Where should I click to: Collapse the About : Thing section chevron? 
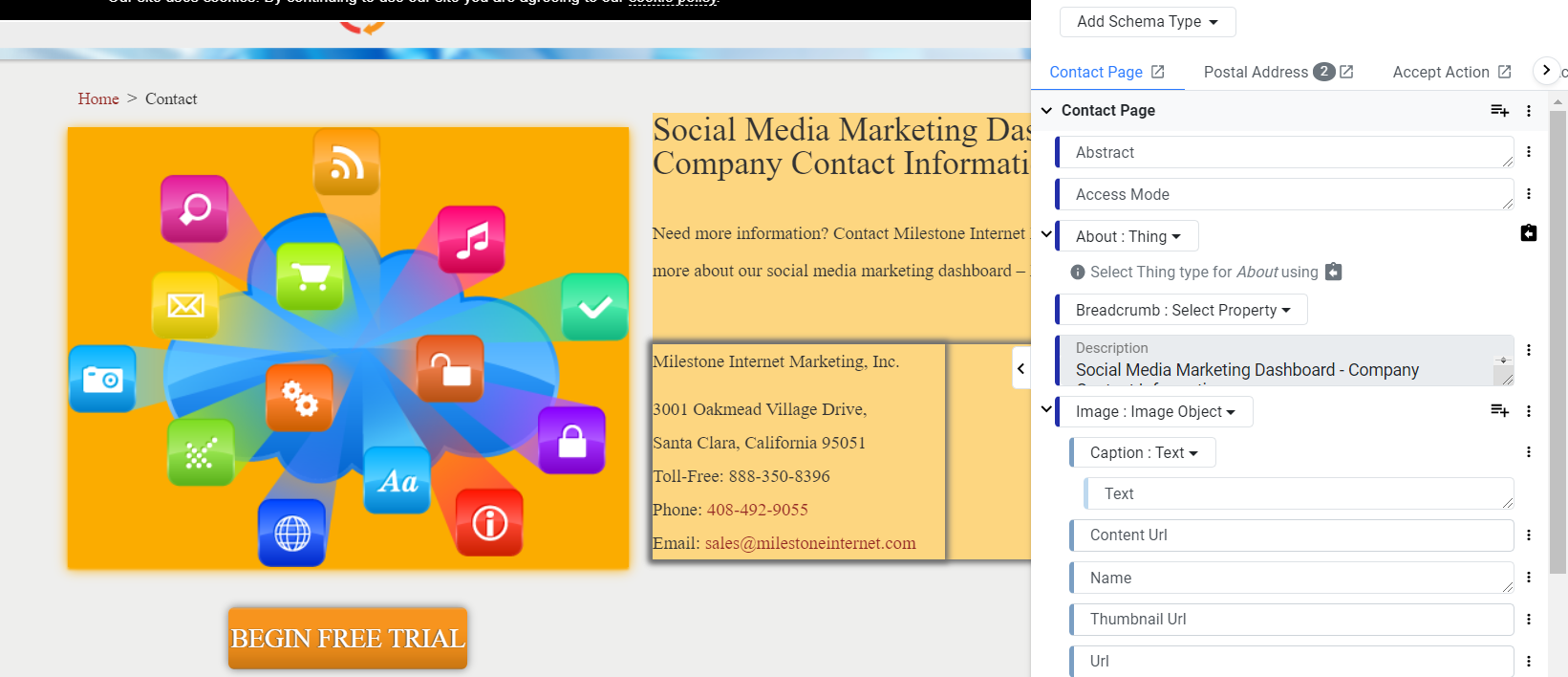(1046, 233)
